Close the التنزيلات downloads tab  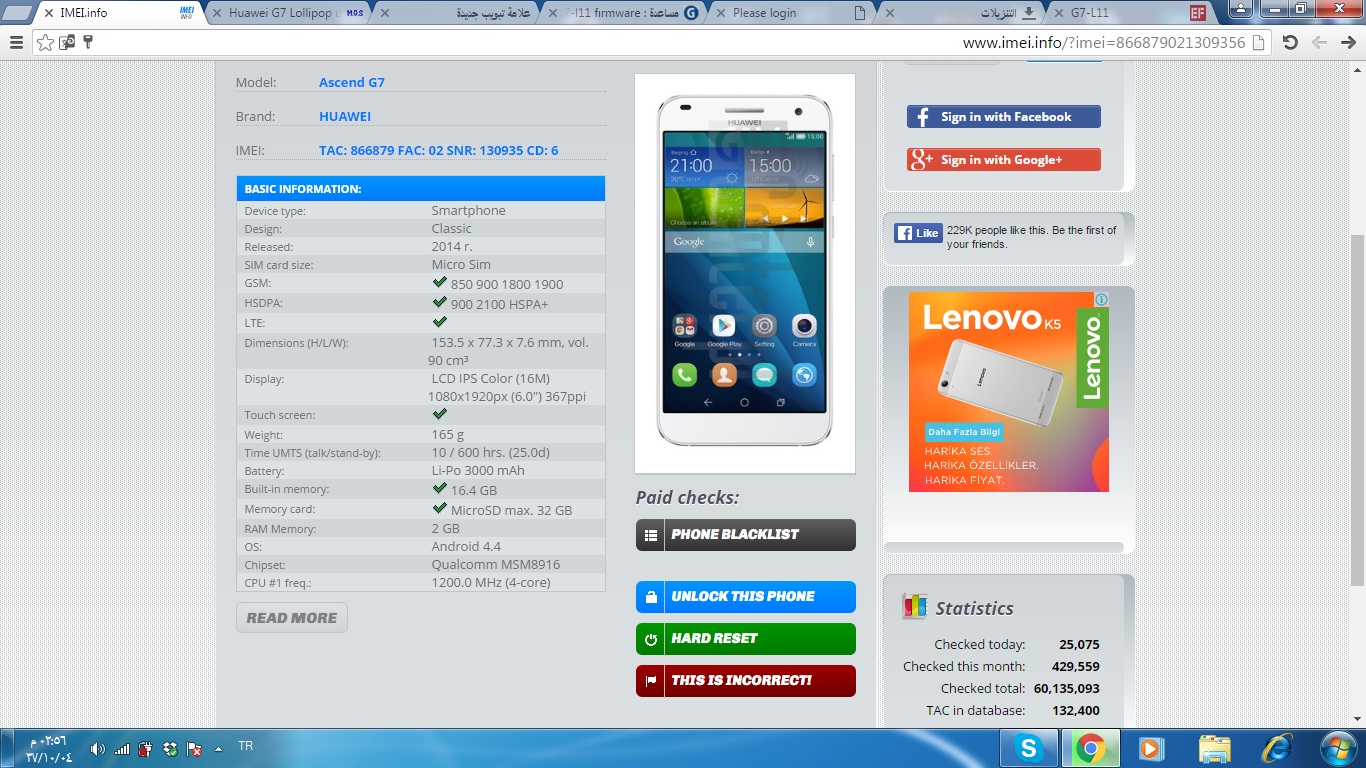click(x=890, y=13)
